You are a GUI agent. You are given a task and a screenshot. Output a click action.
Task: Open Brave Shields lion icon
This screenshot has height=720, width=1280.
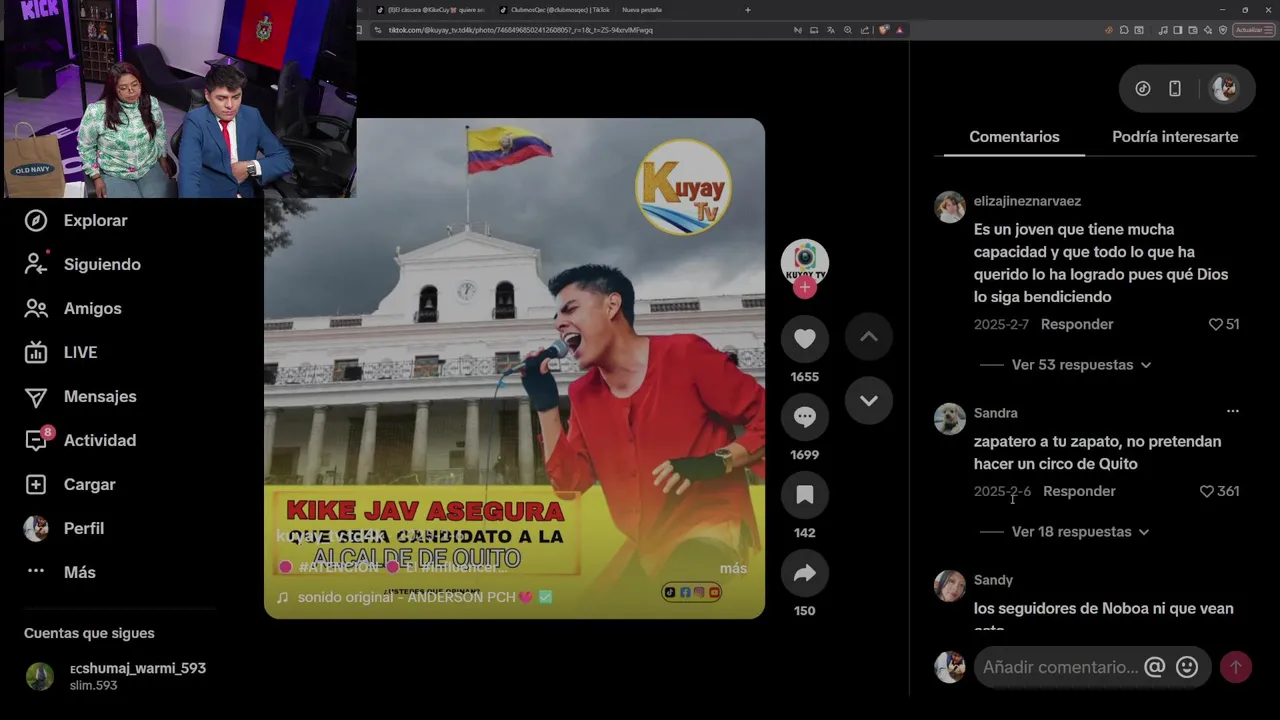pyautogui.click(x=884, y=30)
